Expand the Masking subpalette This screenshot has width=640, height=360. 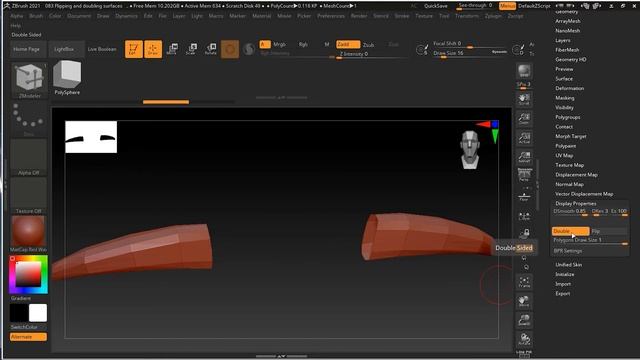click(x=564, y=98)
